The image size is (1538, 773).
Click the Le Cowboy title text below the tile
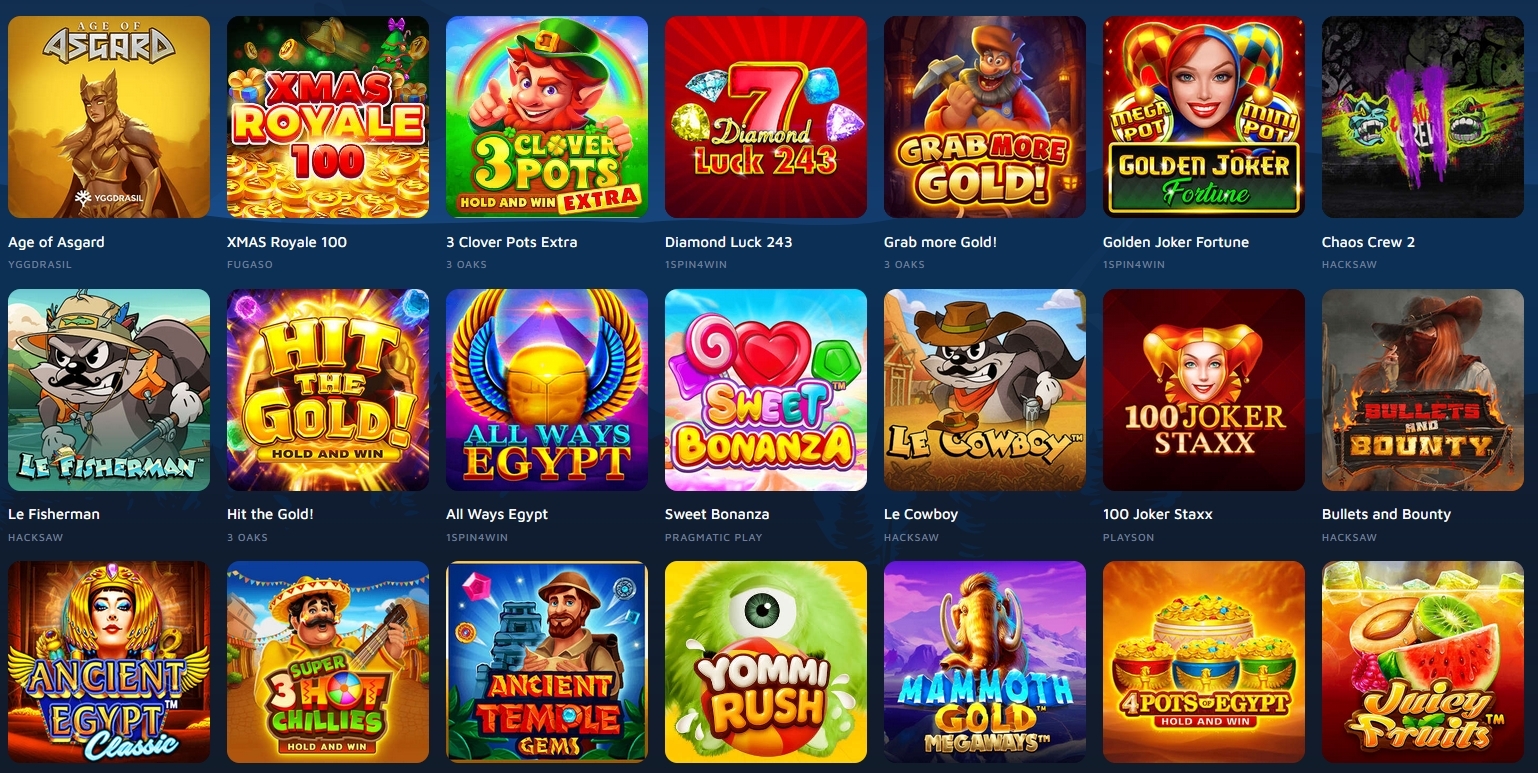click(921, 514)
